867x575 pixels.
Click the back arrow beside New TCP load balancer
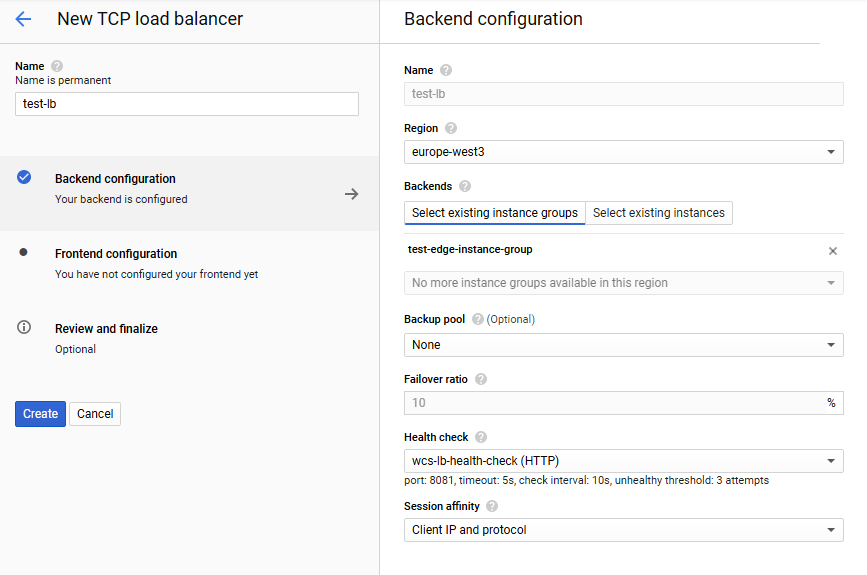pyautogui.click(x=23, y=19)
